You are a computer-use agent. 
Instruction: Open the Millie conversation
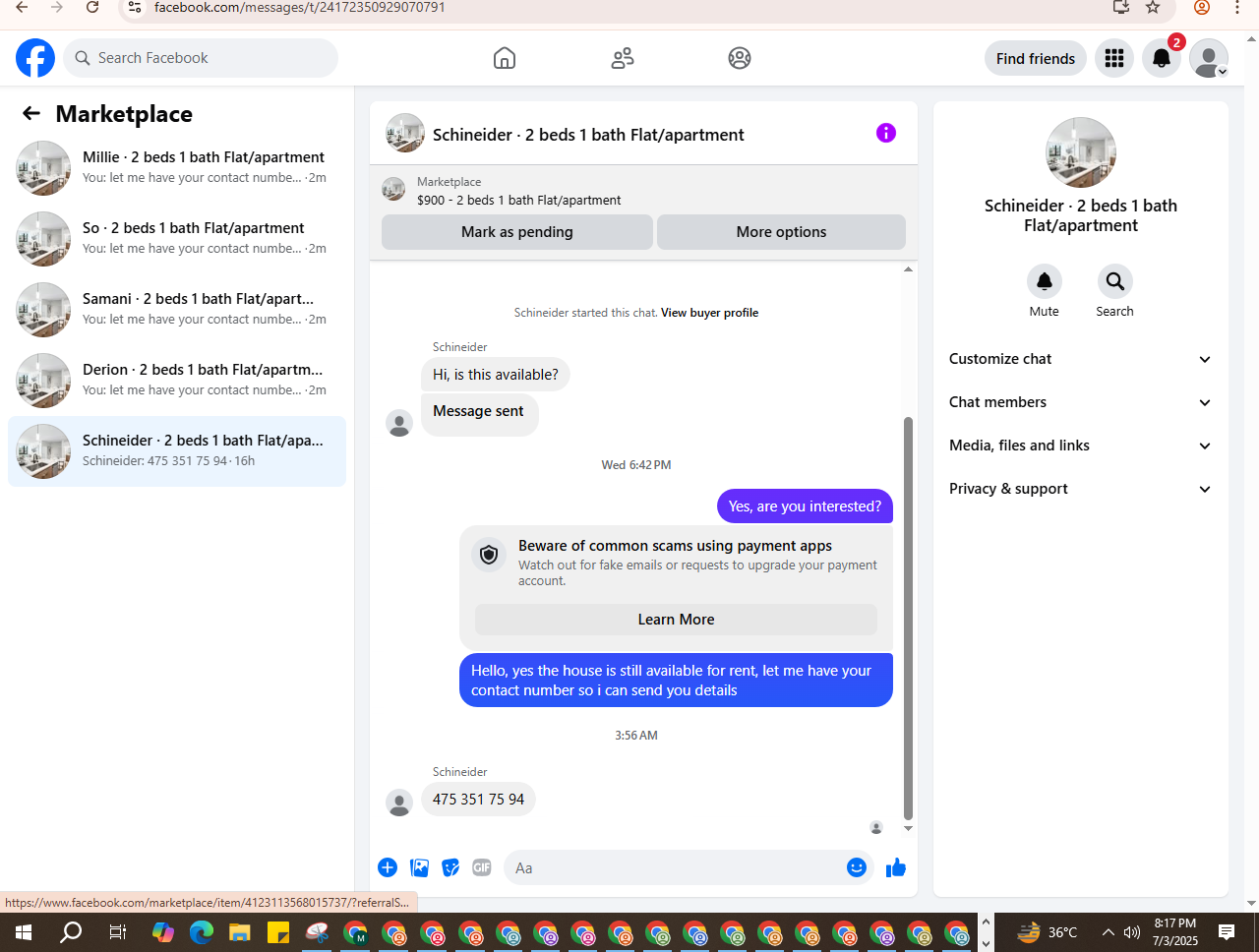click(x=177, y=168)
